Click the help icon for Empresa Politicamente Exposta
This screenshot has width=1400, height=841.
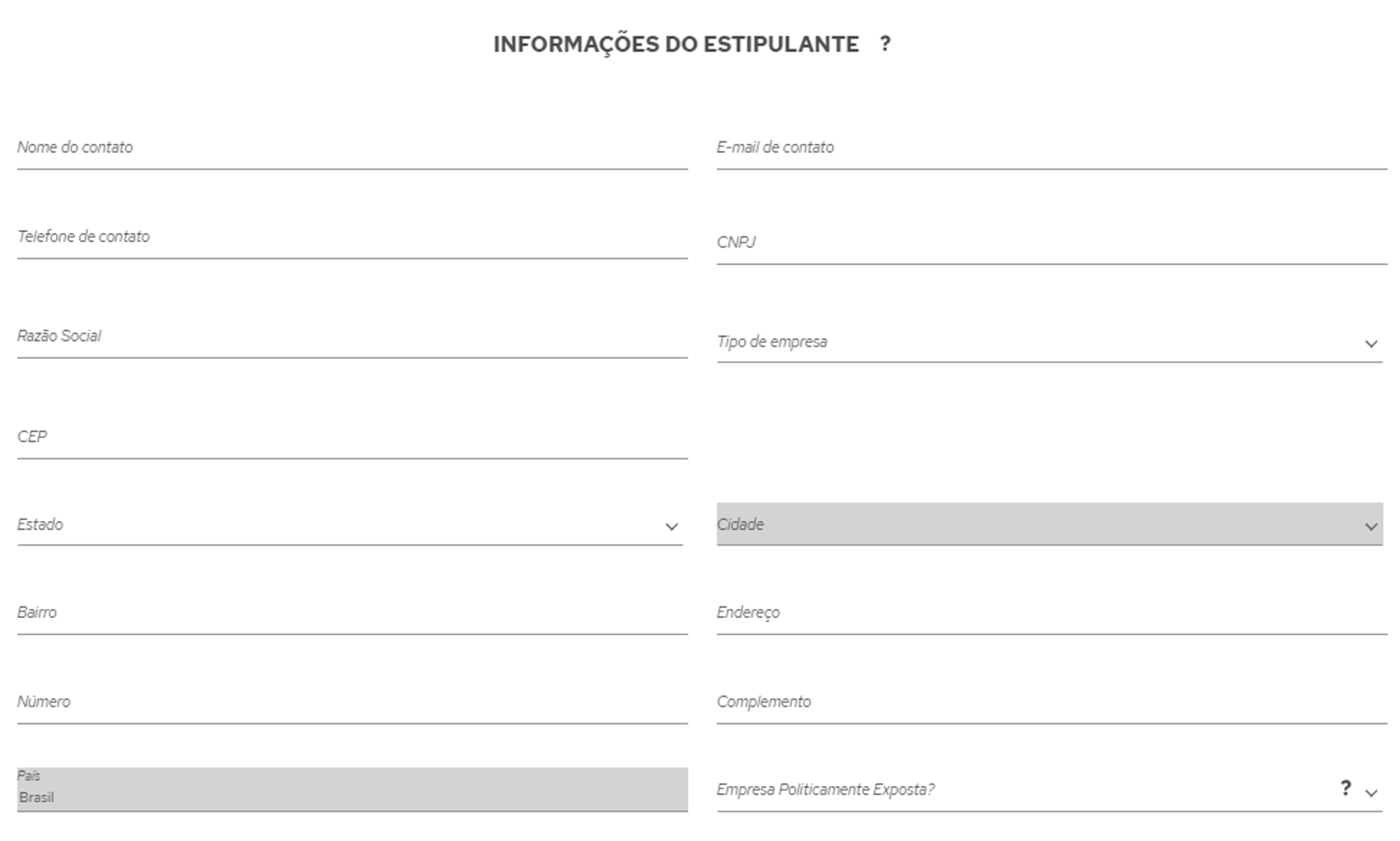(1345, 788)
